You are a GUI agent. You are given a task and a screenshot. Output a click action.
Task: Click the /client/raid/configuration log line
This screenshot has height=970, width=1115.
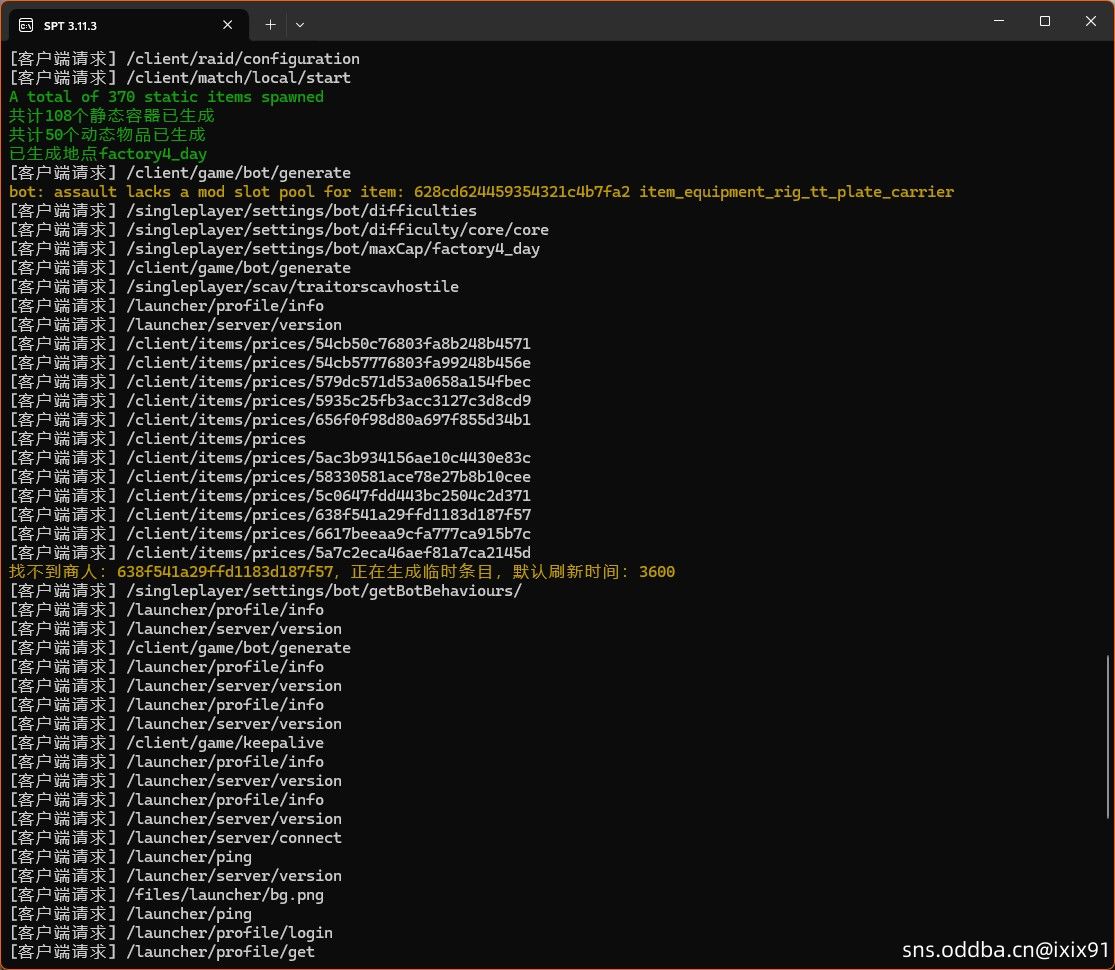pos(184,59)
